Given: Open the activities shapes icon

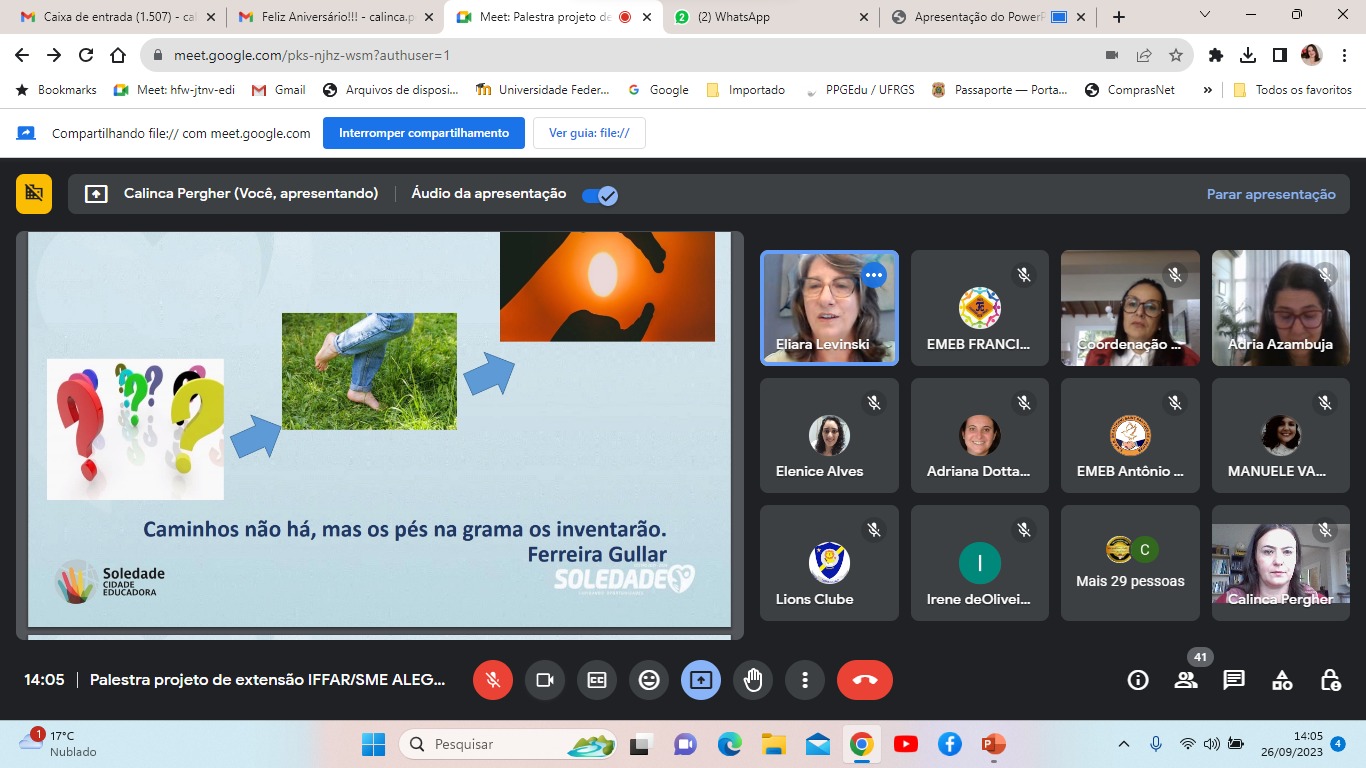Looking at the screenshot, I should 1282,680.
